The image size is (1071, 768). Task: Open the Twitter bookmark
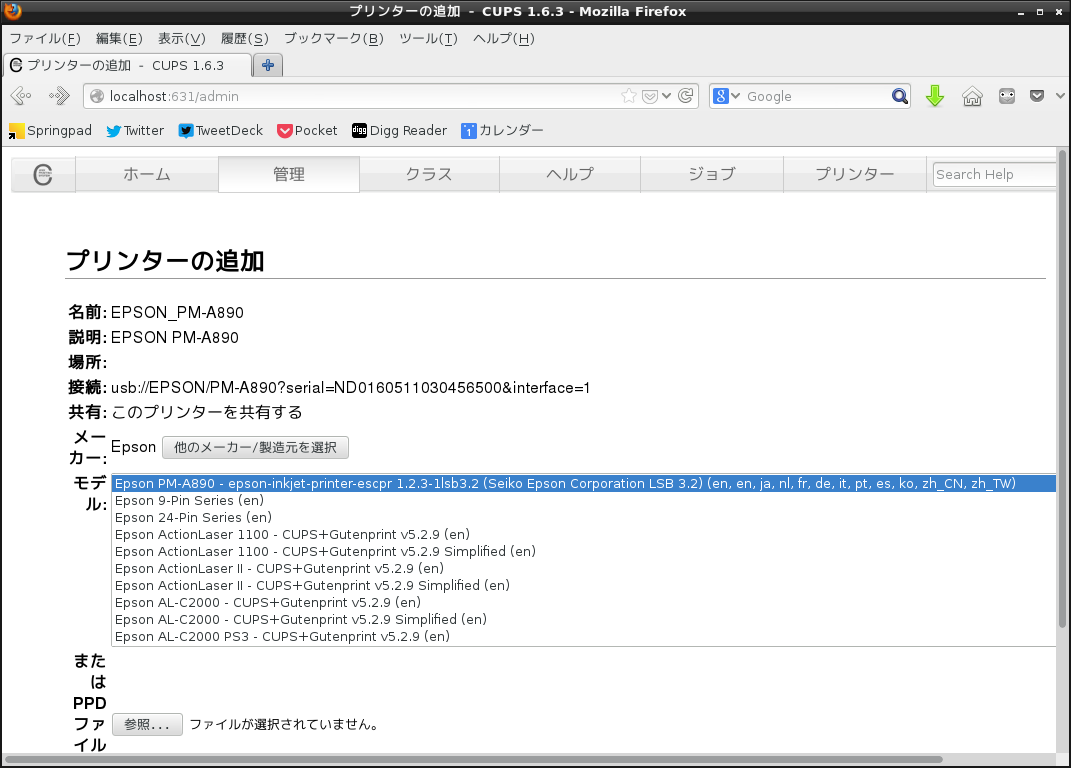point(135,131)
